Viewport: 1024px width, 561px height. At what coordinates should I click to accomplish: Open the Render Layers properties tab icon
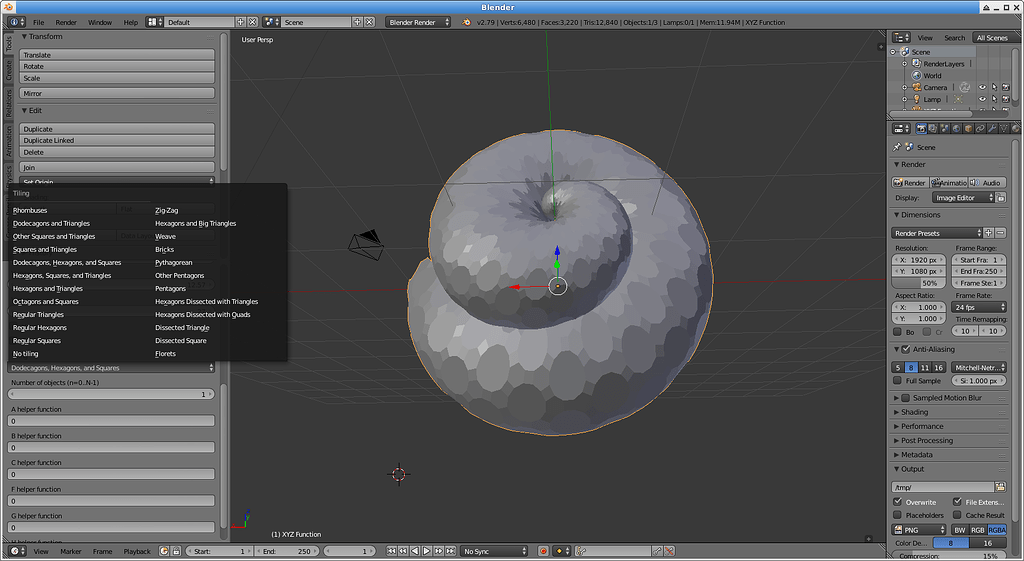[x=933, y=129]
